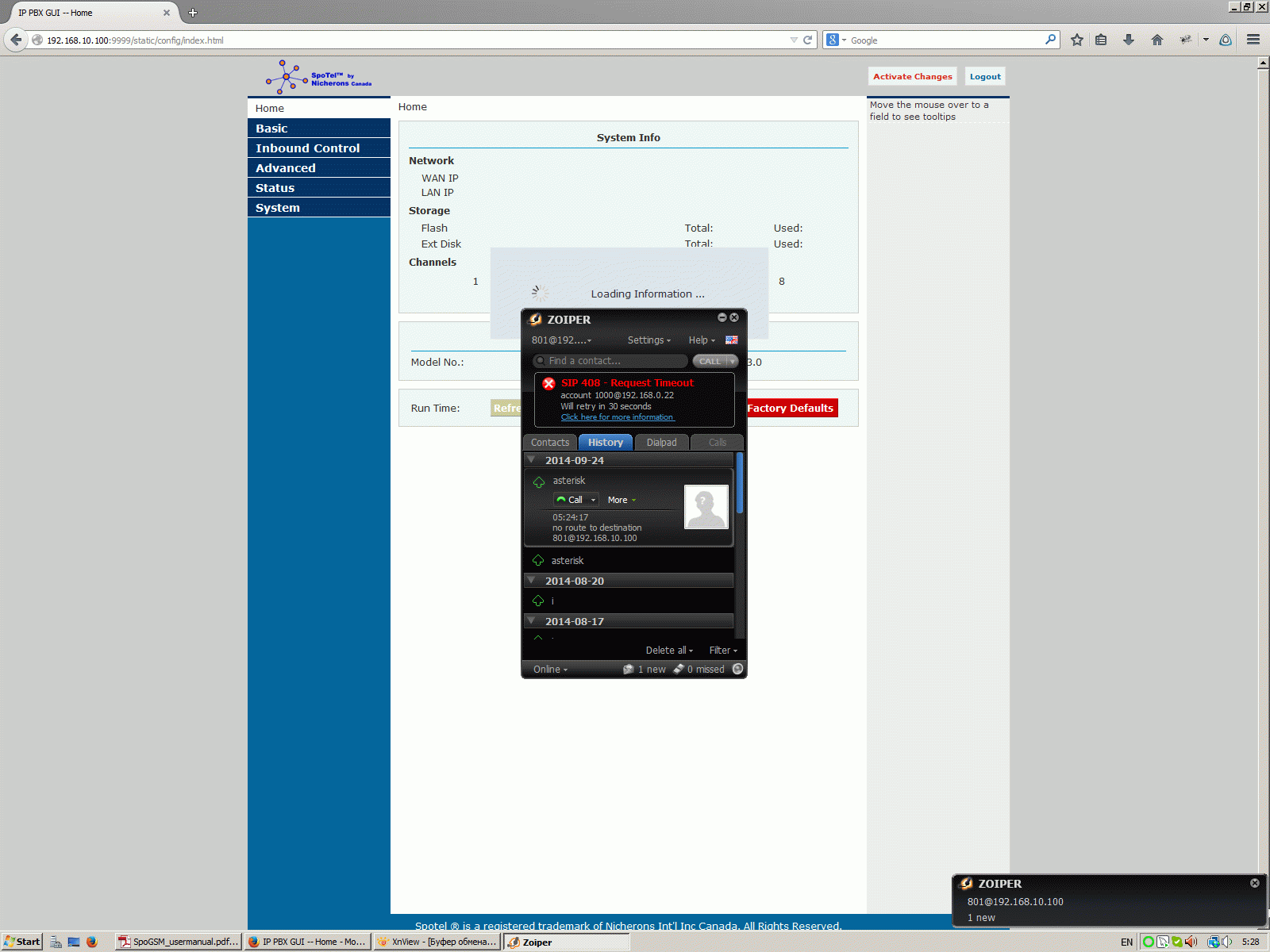Click the contact avatar thumbnail for asterisk
Screen dimensions: 1270x952
click(706, 507)
